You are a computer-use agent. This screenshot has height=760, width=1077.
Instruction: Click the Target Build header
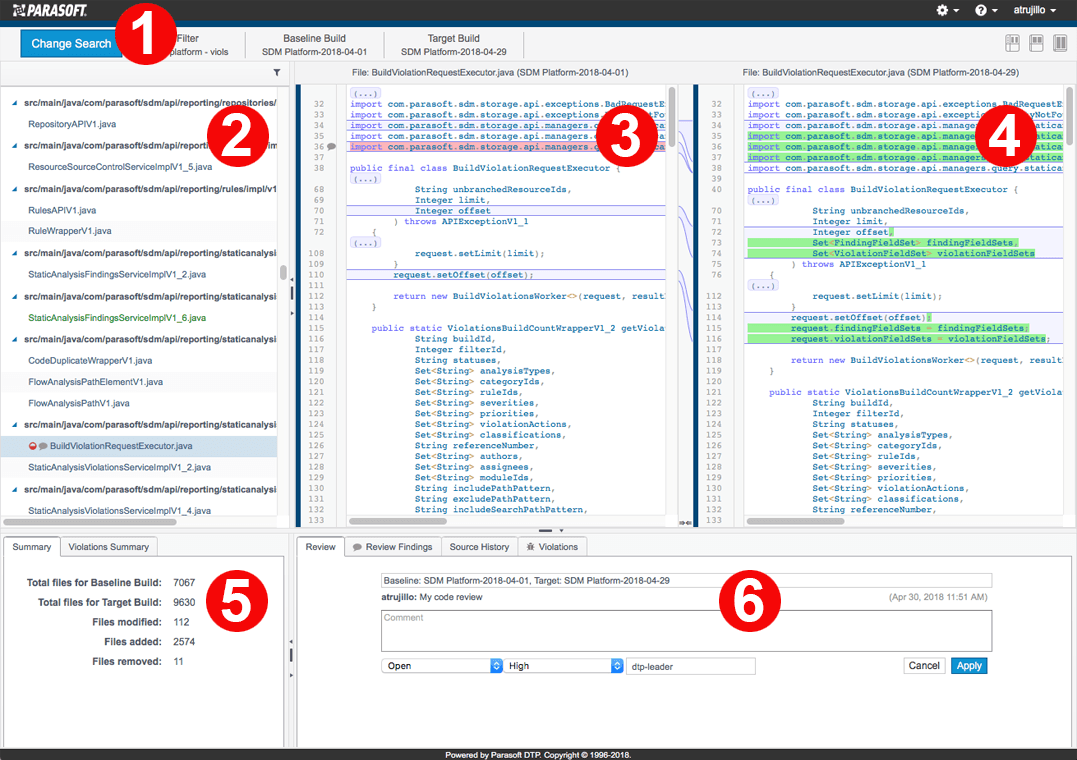pyautogui.click(x=454, y=45)
